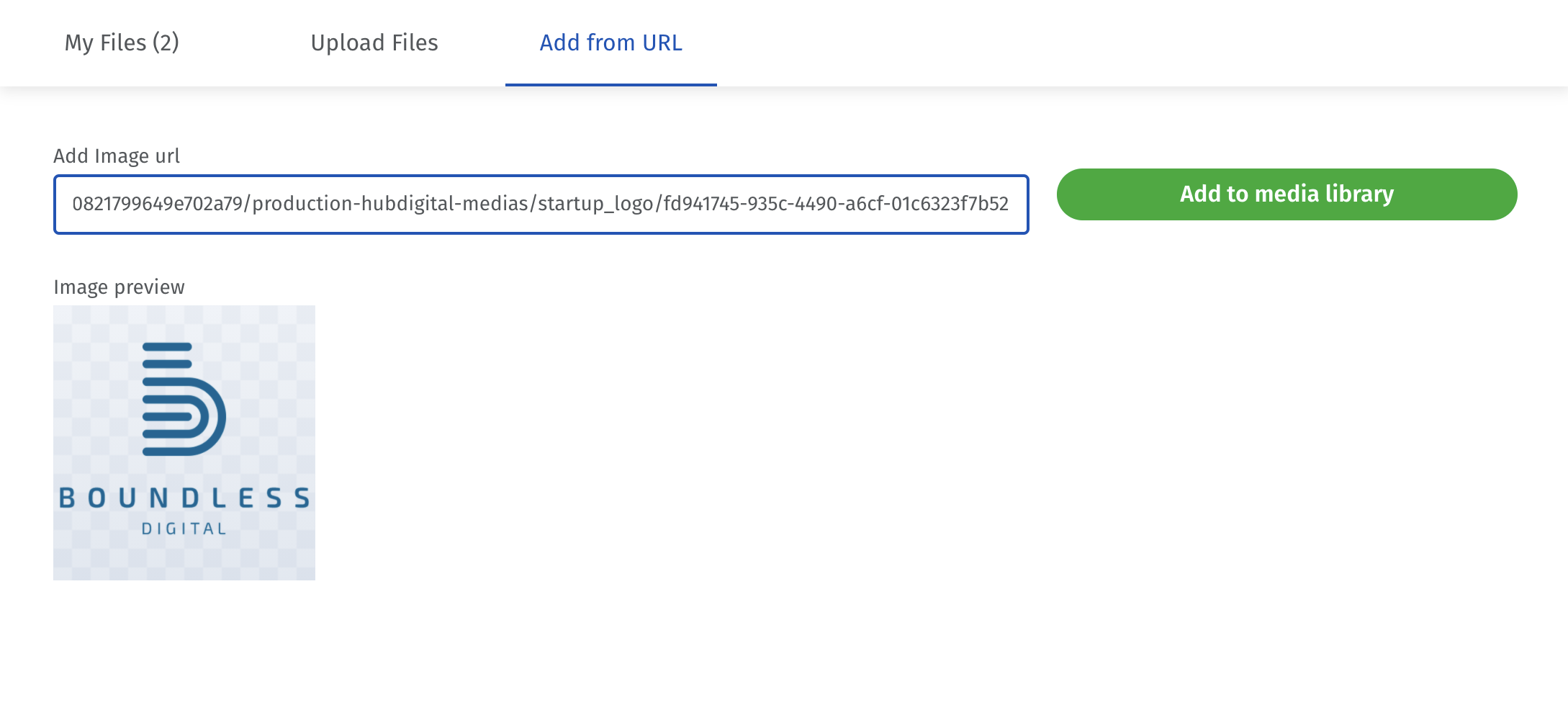Image resolution: width=1568 pixels, height=710 pixels.
Task: Click the Image preview label
Action: tap(119, 287)
